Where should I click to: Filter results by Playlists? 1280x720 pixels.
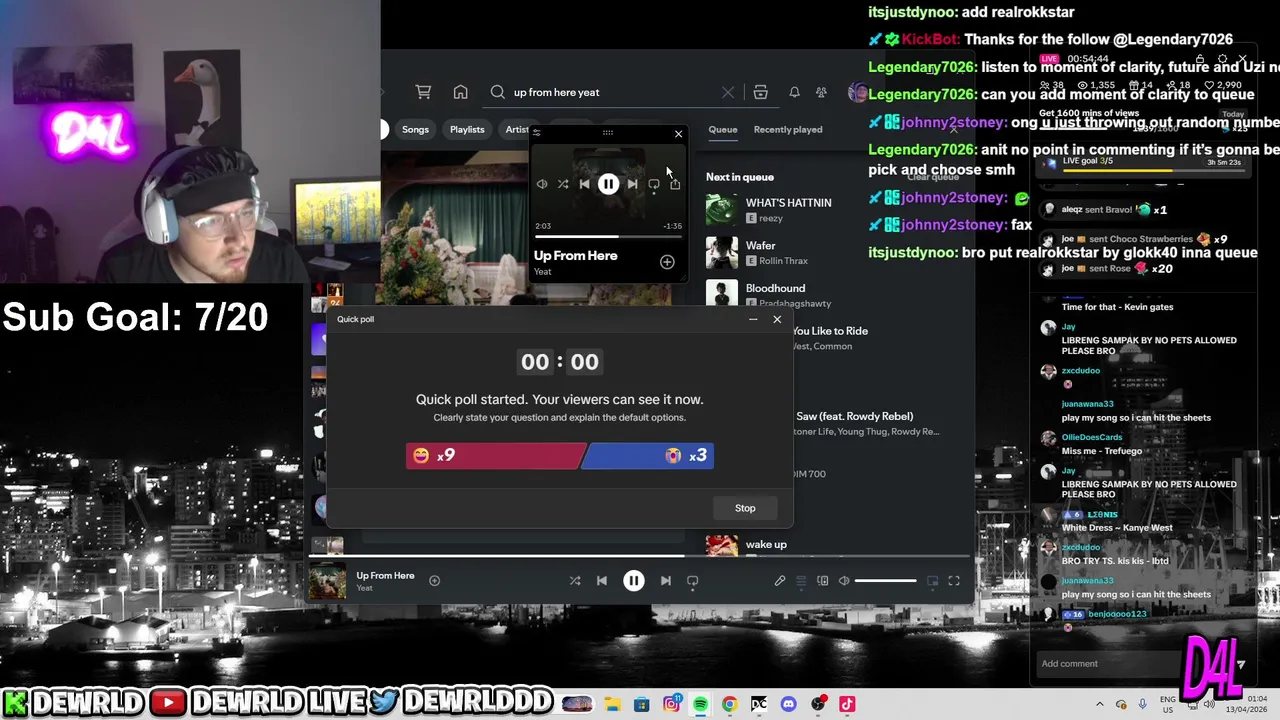click(x=467, y=129)
